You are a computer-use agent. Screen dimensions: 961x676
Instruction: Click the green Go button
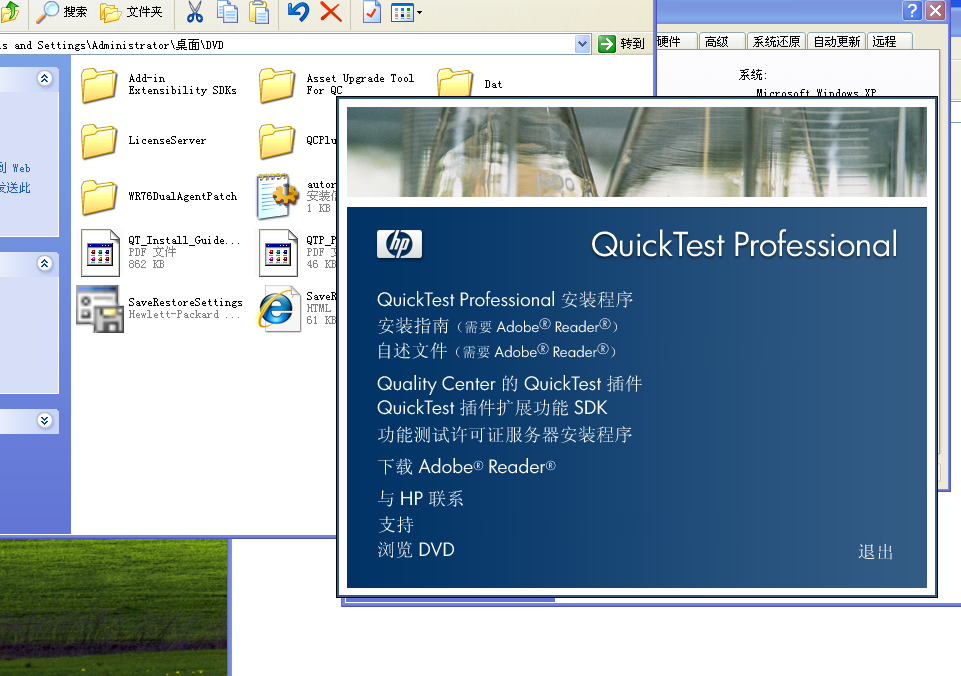(x=621, y=44)
